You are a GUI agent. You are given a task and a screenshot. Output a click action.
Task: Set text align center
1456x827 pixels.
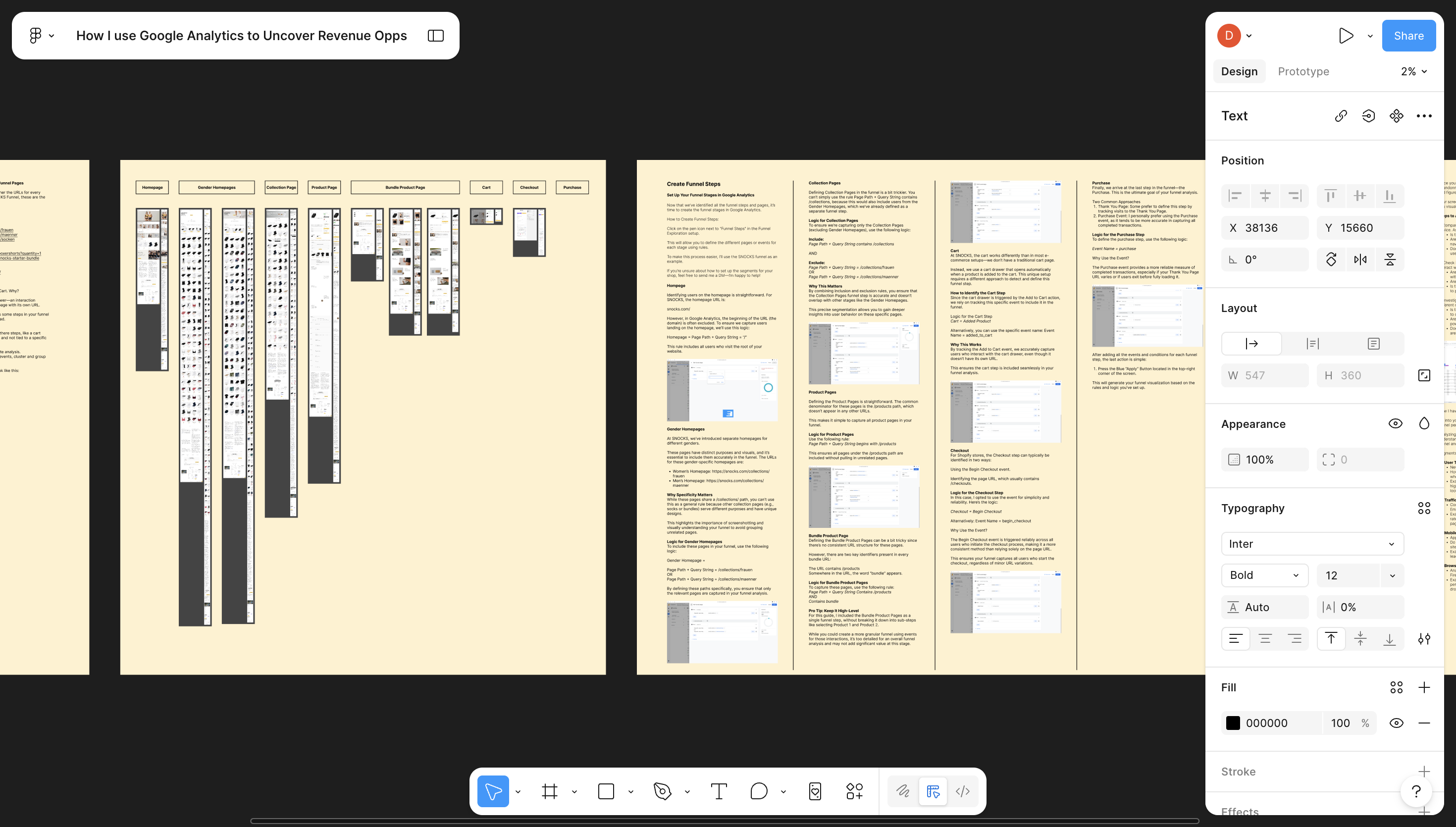pos(1265,639)
